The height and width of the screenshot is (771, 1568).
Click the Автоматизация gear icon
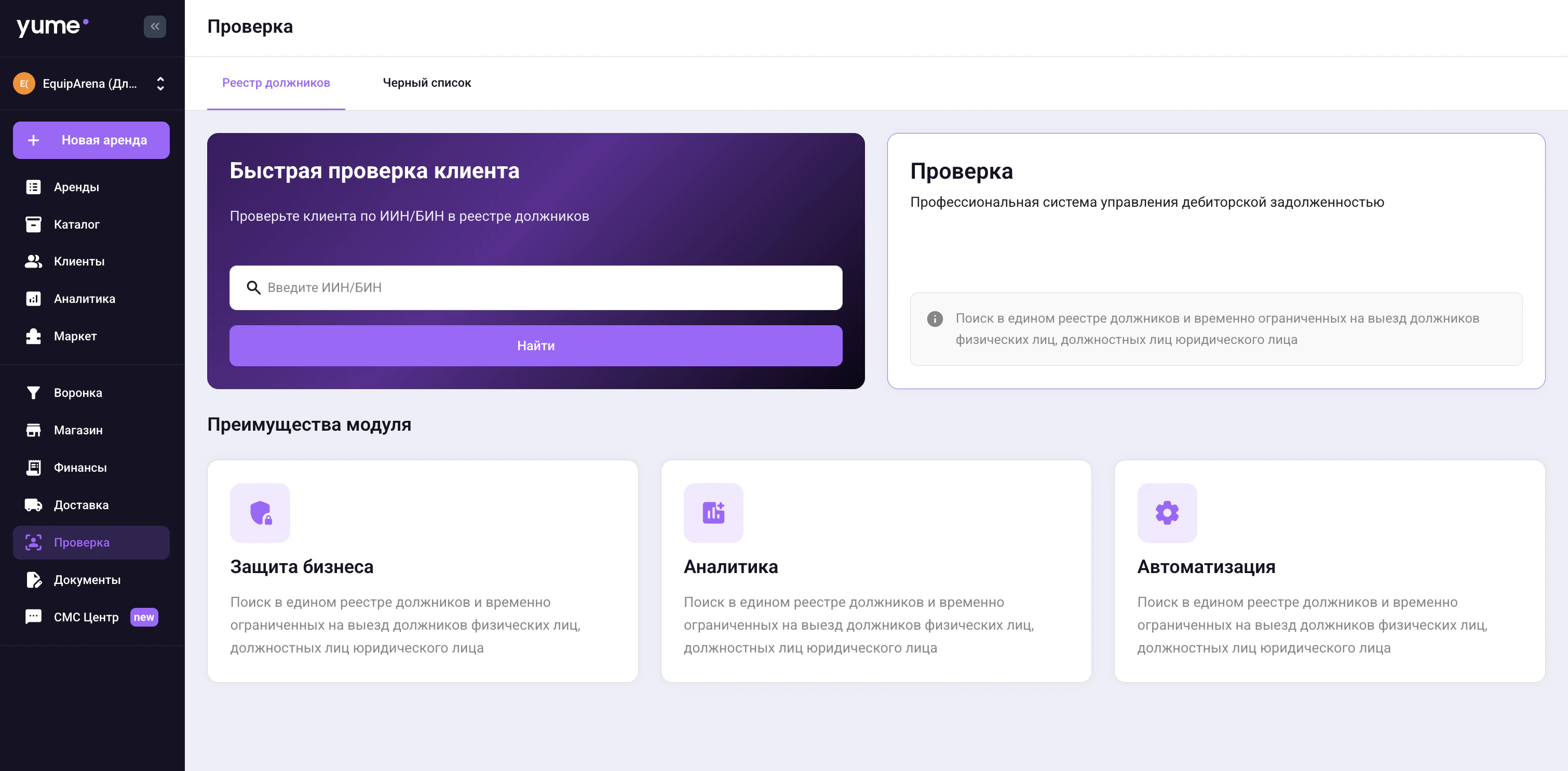click(x=1166, y=513)
